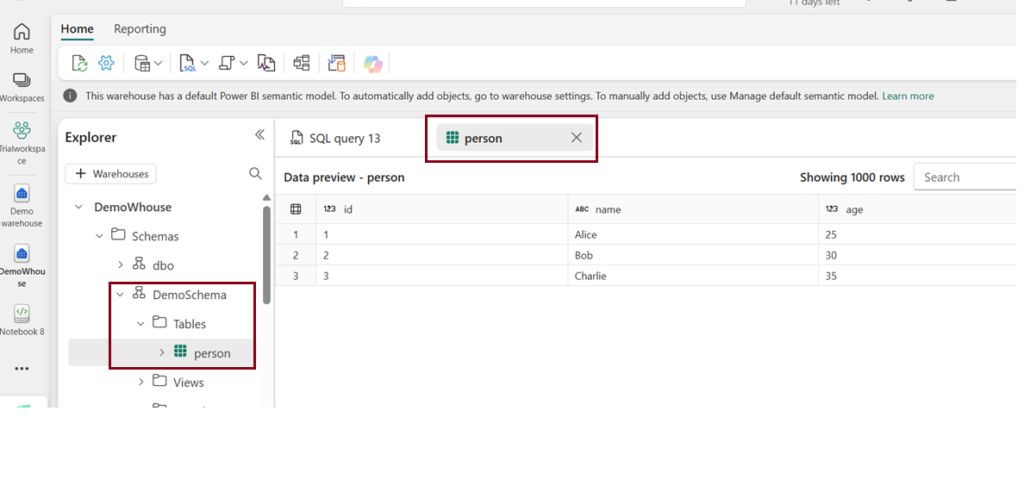Switch to the SQL query 13 tab
The width and height of the screenshot is (1024, 504).
point(336,138)
